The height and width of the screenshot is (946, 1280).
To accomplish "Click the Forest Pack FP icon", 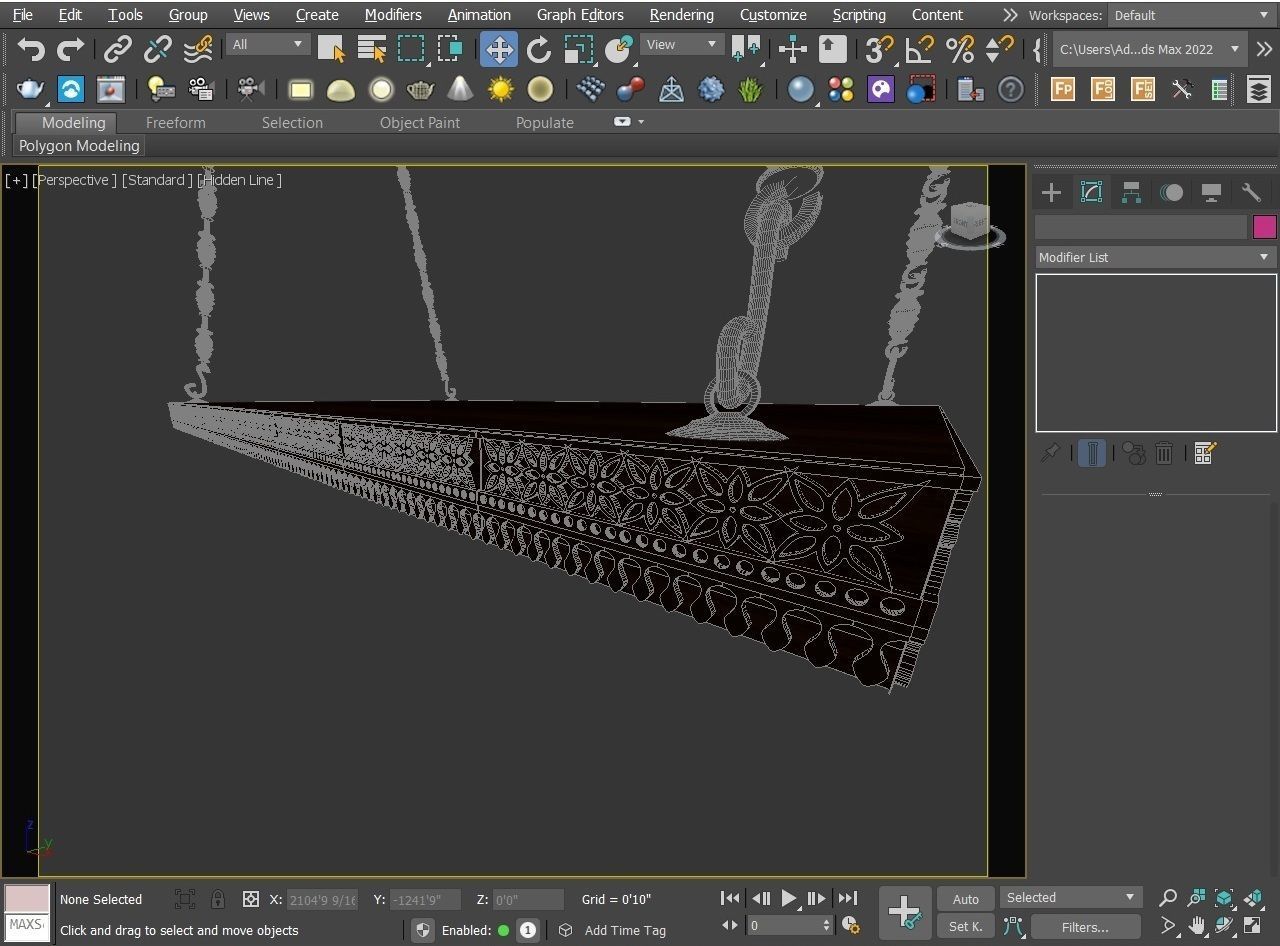I will (x=1063, y=90).
